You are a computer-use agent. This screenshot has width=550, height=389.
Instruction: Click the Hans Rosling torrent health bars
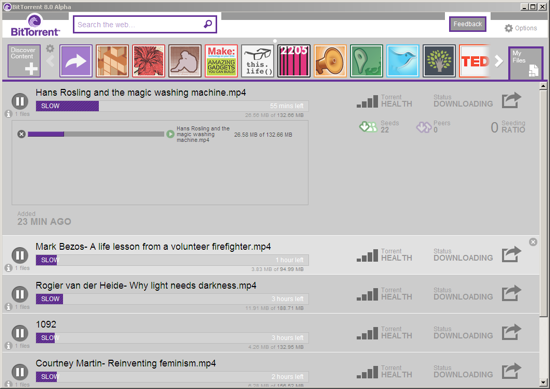point(367,101)
